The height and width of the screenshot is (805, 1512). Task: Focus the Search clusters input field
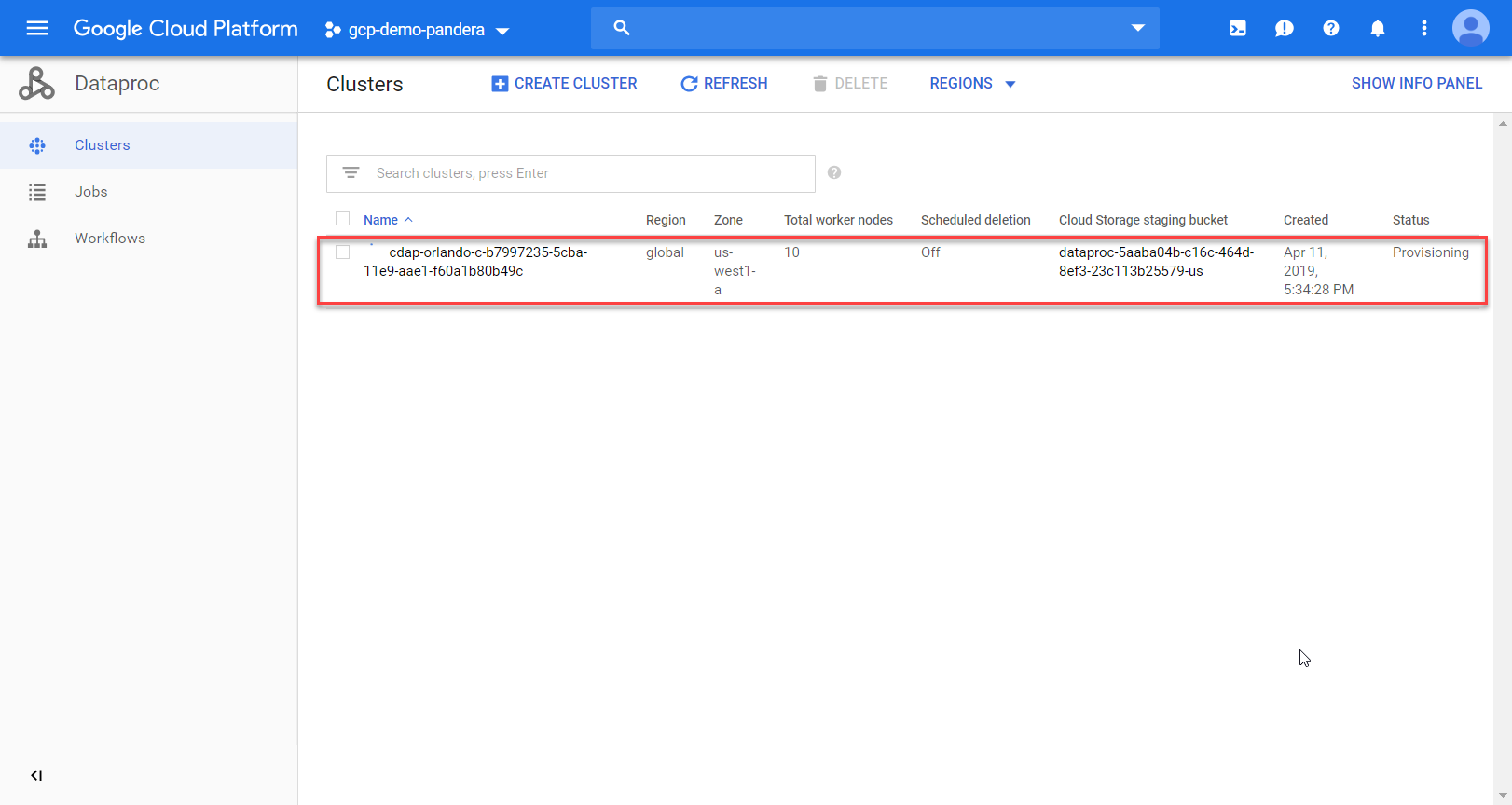point(587,173)
